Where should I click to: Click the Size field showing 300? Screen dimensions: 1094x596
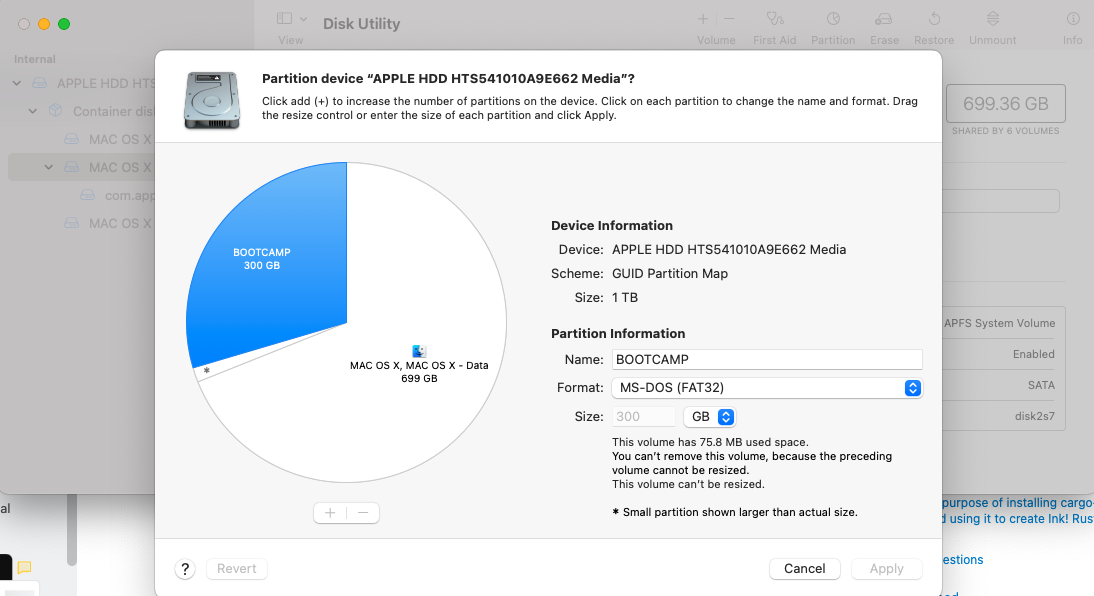pos(643,417)
